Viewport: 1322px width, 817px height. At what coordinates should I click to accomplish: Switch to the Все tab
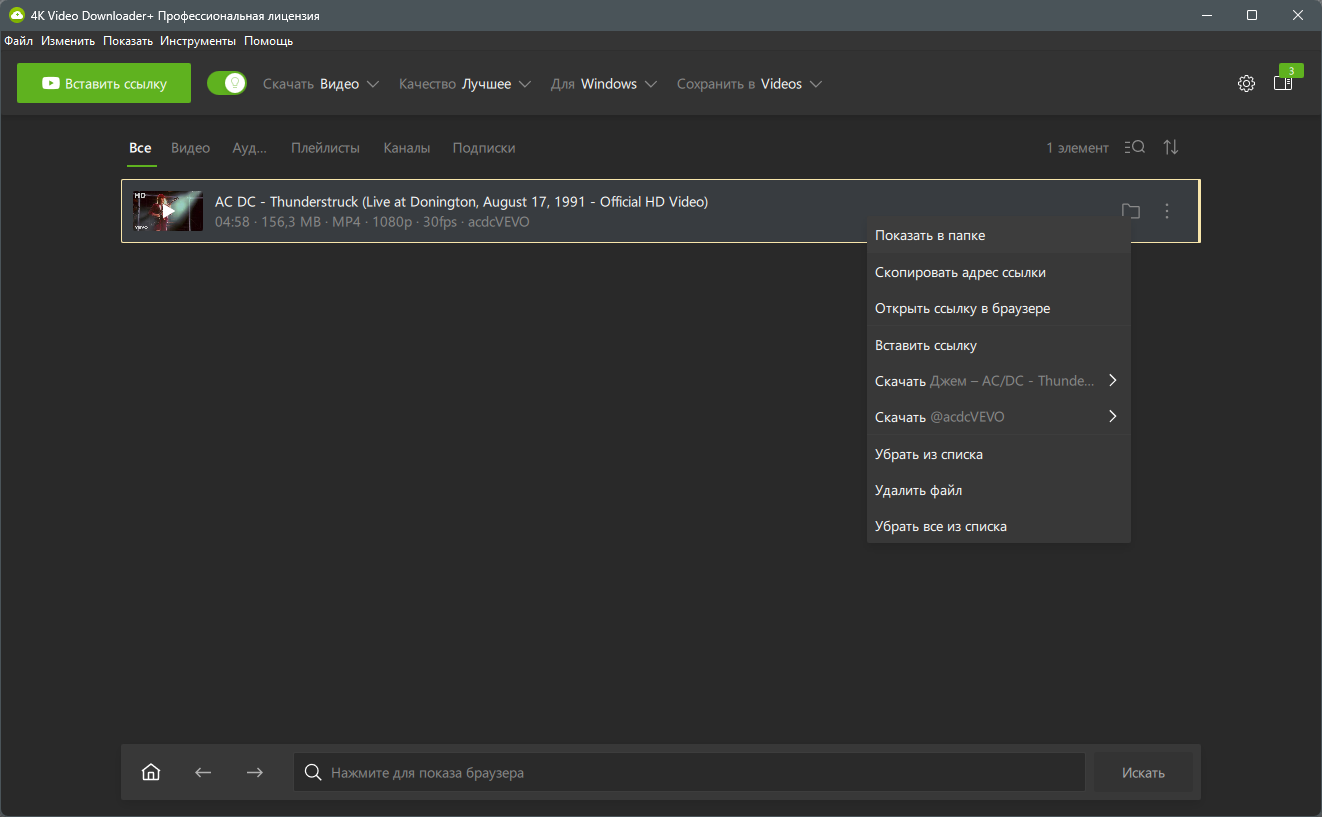click(x=140, y=148)
